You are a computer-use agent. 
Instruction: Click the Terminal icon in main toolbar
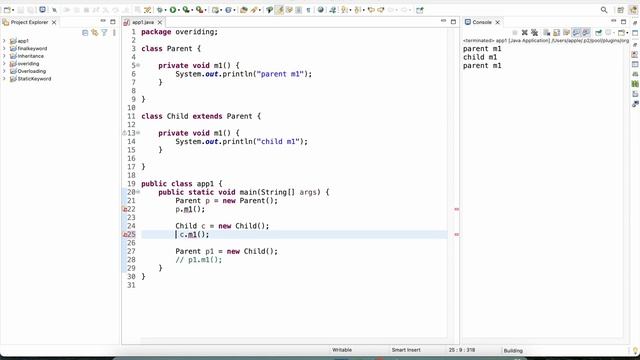42,10
